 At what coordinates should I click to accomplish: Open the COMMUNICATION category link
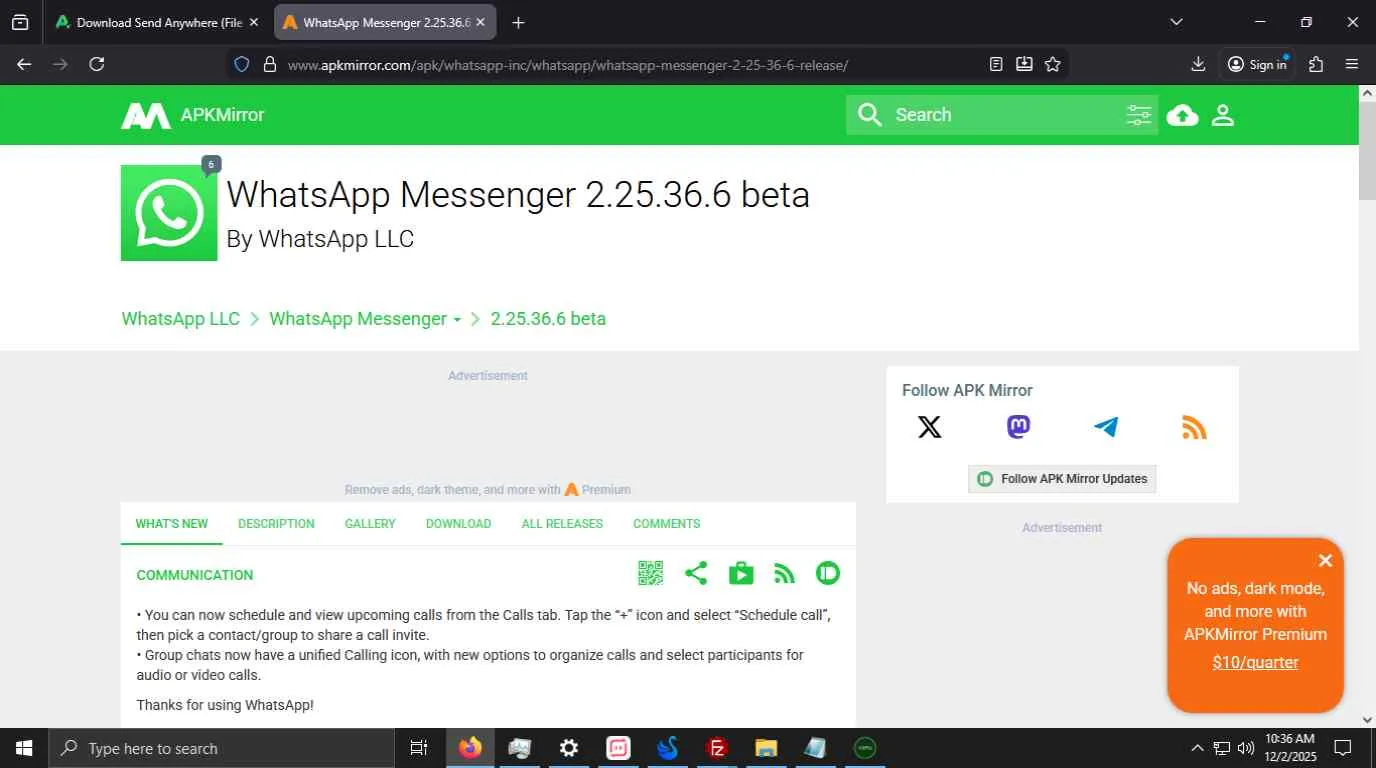point(195,575)
